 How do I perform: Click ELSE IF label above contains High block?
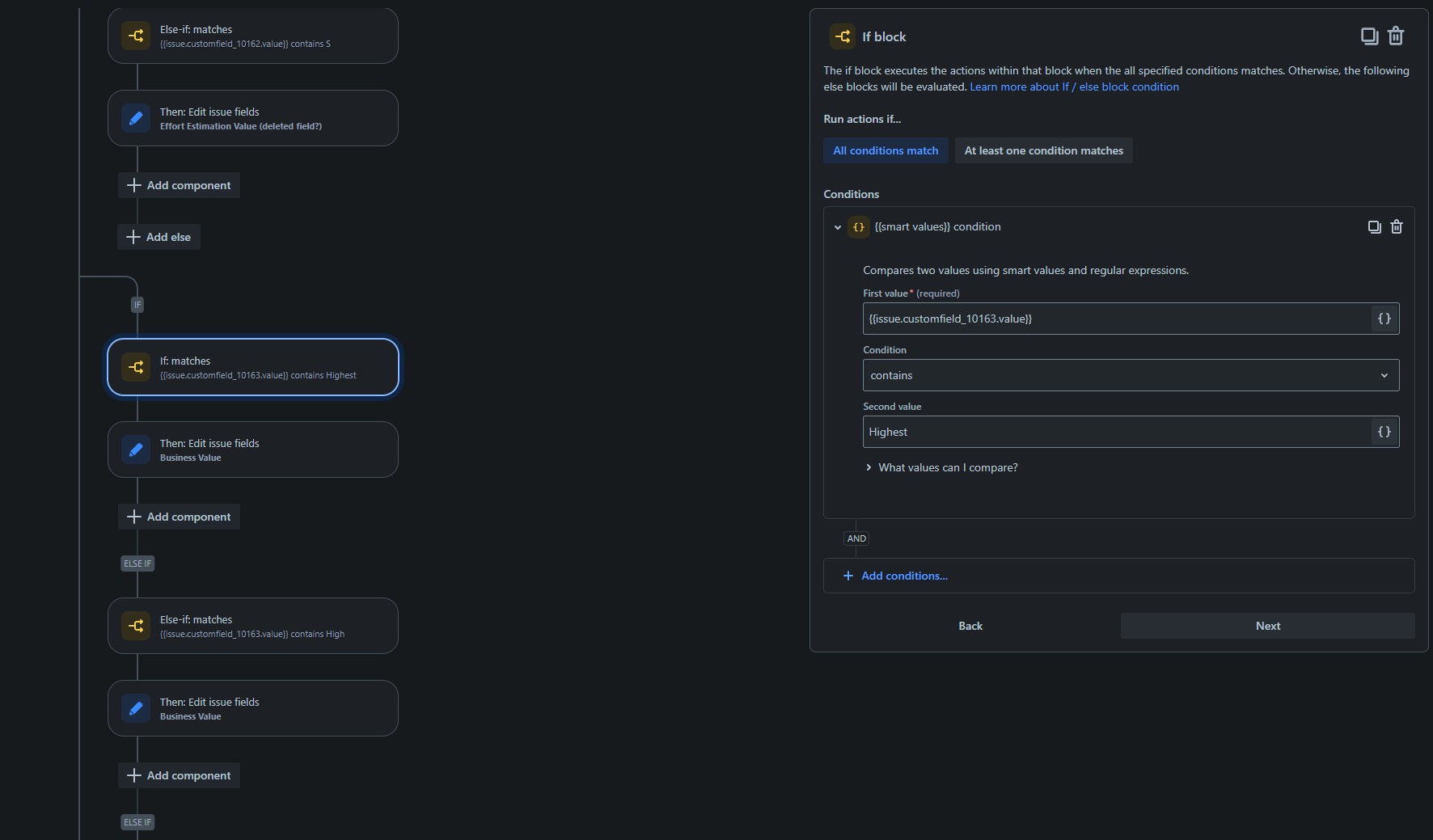[x=137, y=564]
